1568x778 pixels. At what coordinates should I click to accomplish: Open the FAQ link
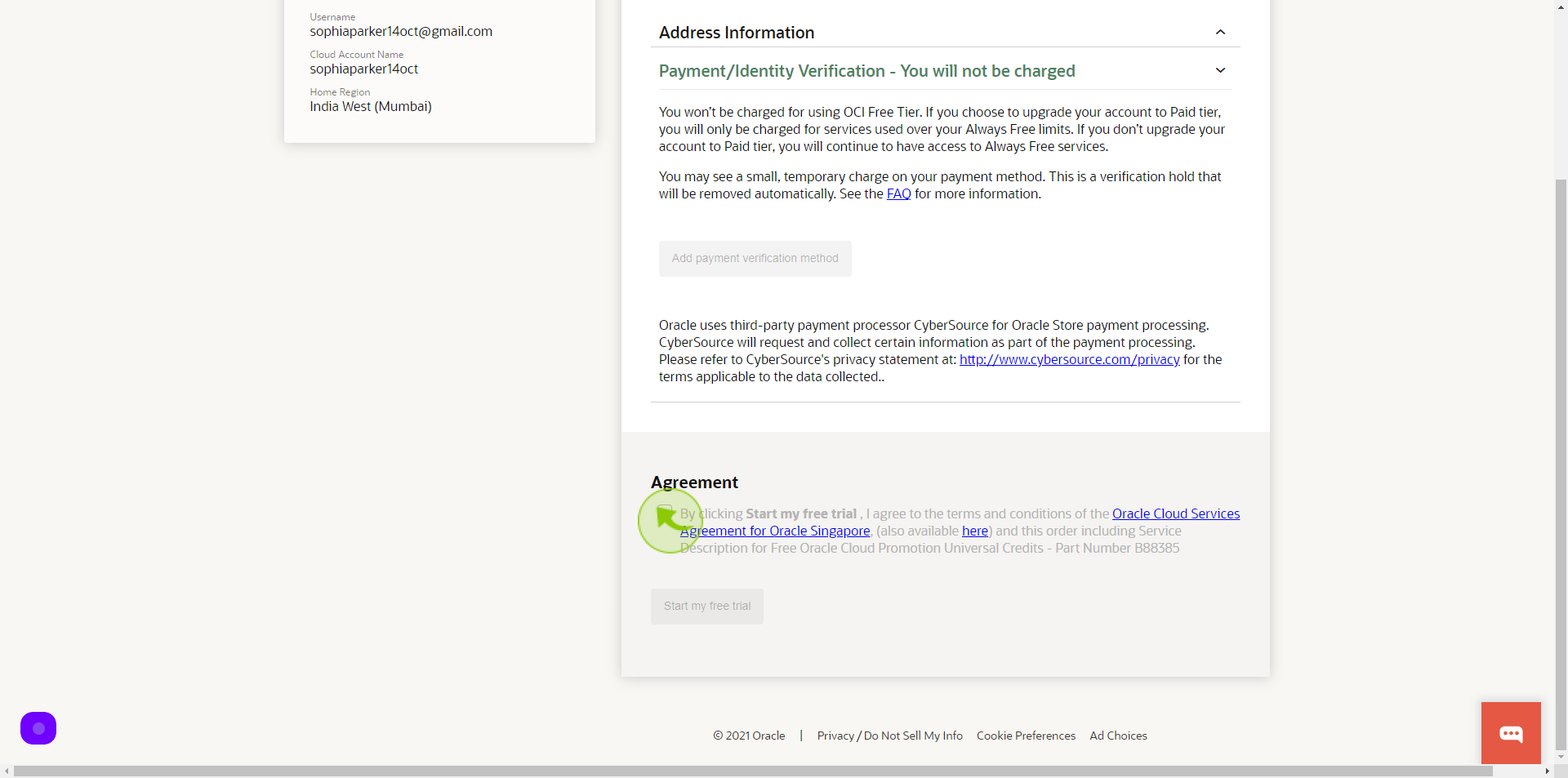point(898,193)
